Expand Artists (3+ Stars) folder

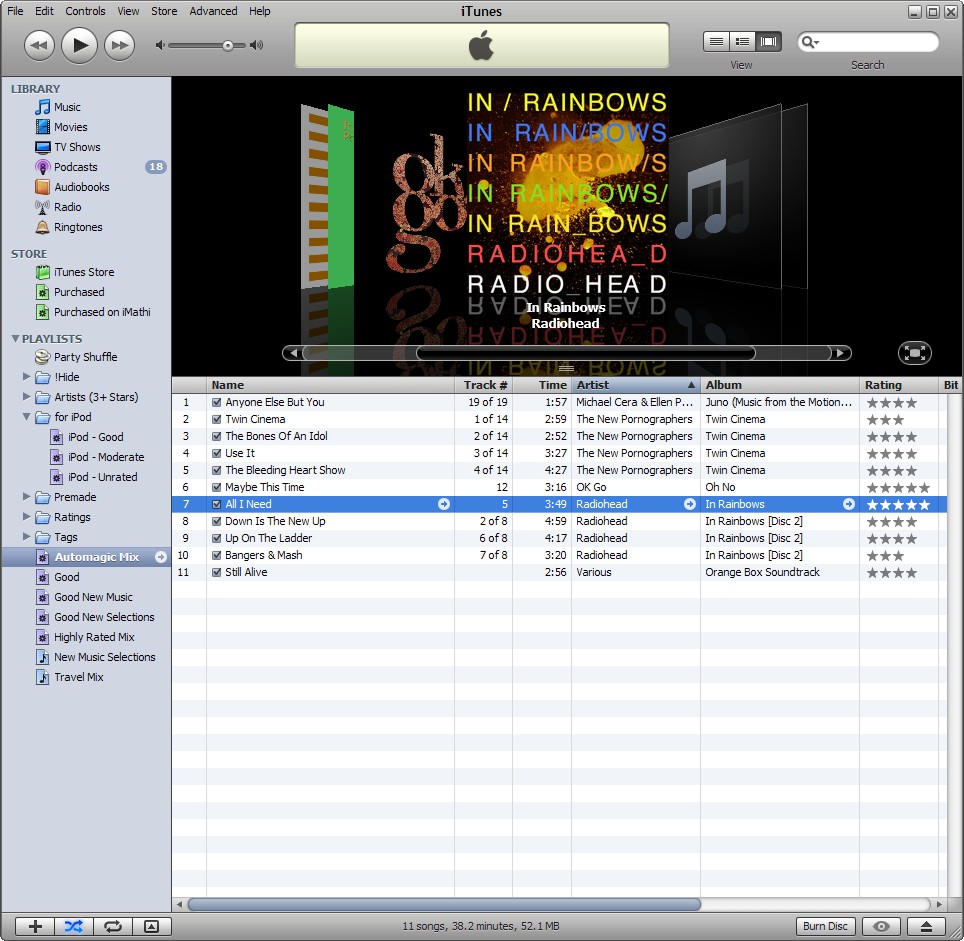pos(26,396)
